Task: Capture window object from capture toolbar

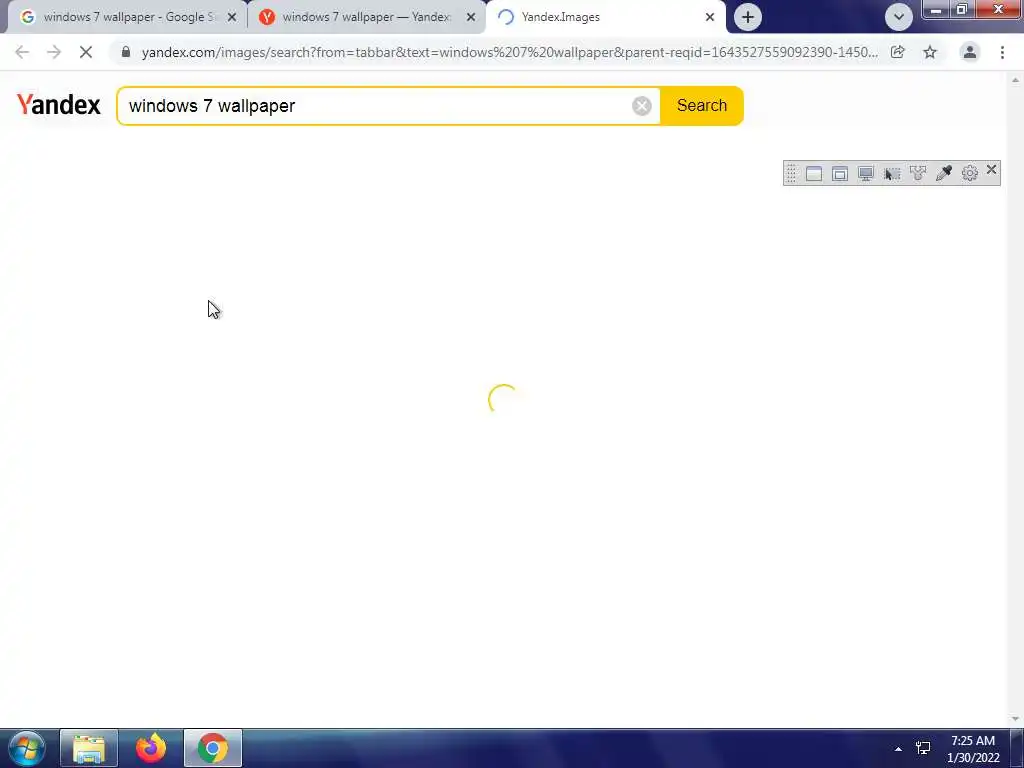Action: tap(840, 173)
